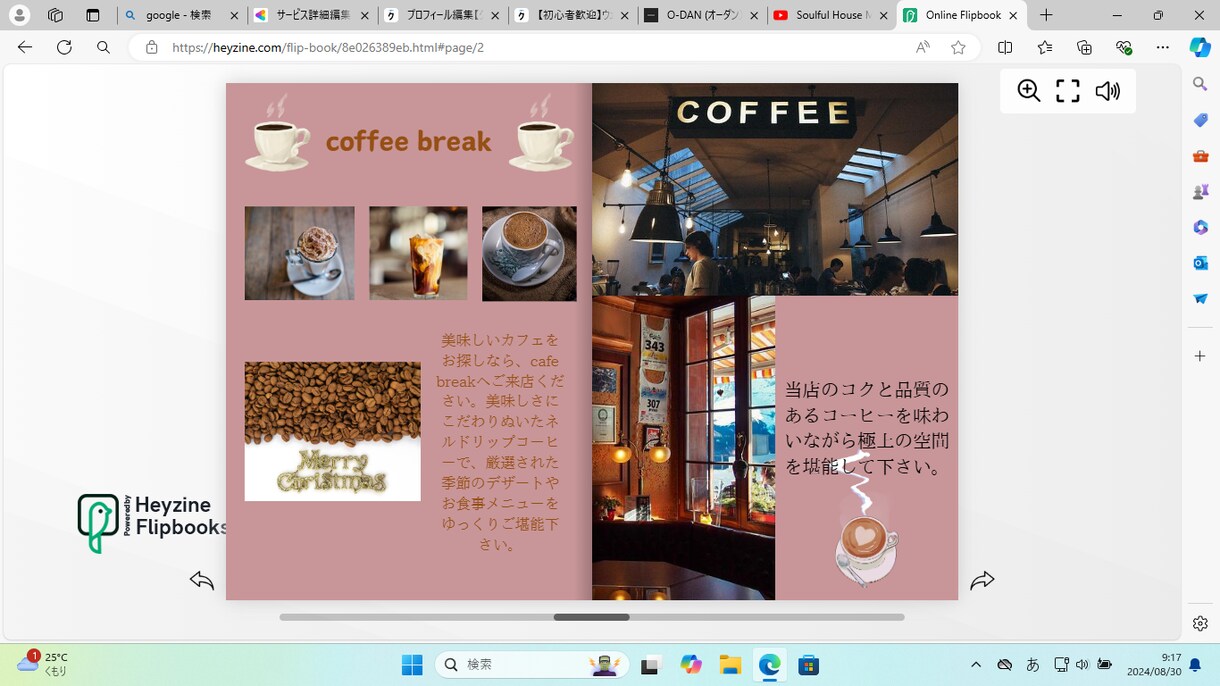Flip to the next page arrow
The height and width of the screenshot is (686, 1220).
982,580
